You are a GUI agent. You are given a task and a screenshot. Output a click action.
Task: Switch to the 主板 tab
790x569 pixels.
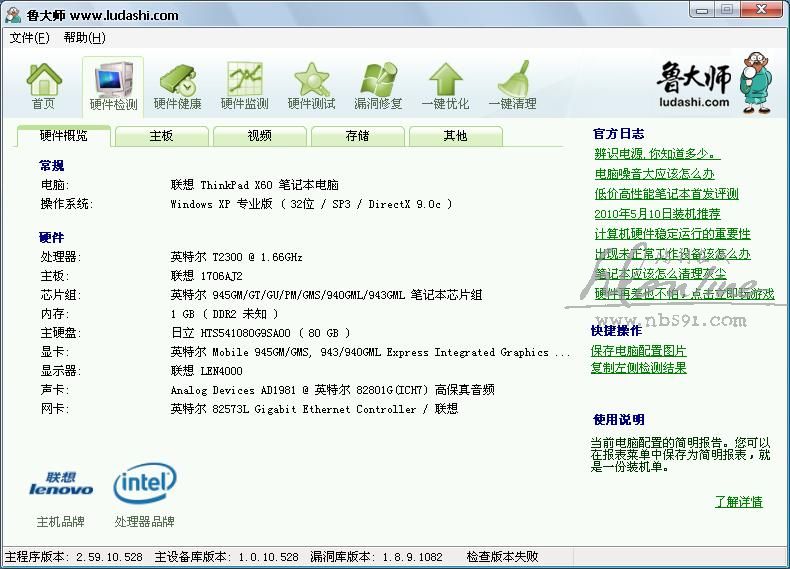(x=161, y=135)
